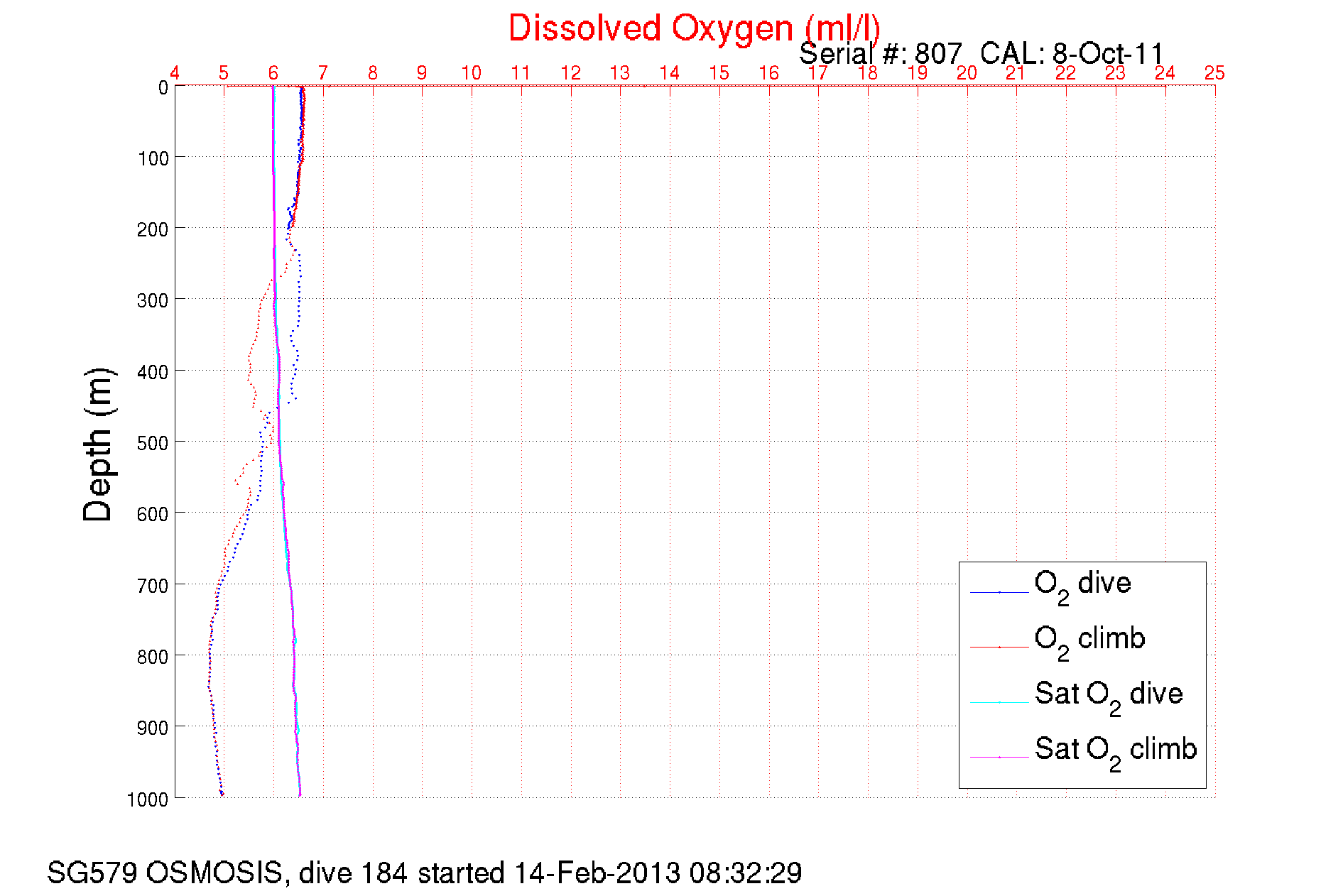Click the 'Sat O2 climb' legend entry
1343x896 pixels.
1116,753
